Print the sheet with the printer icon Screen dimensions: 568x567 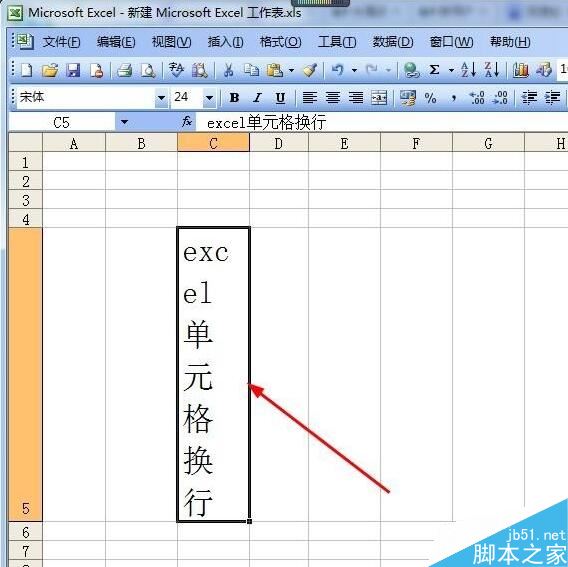[125, 70]
